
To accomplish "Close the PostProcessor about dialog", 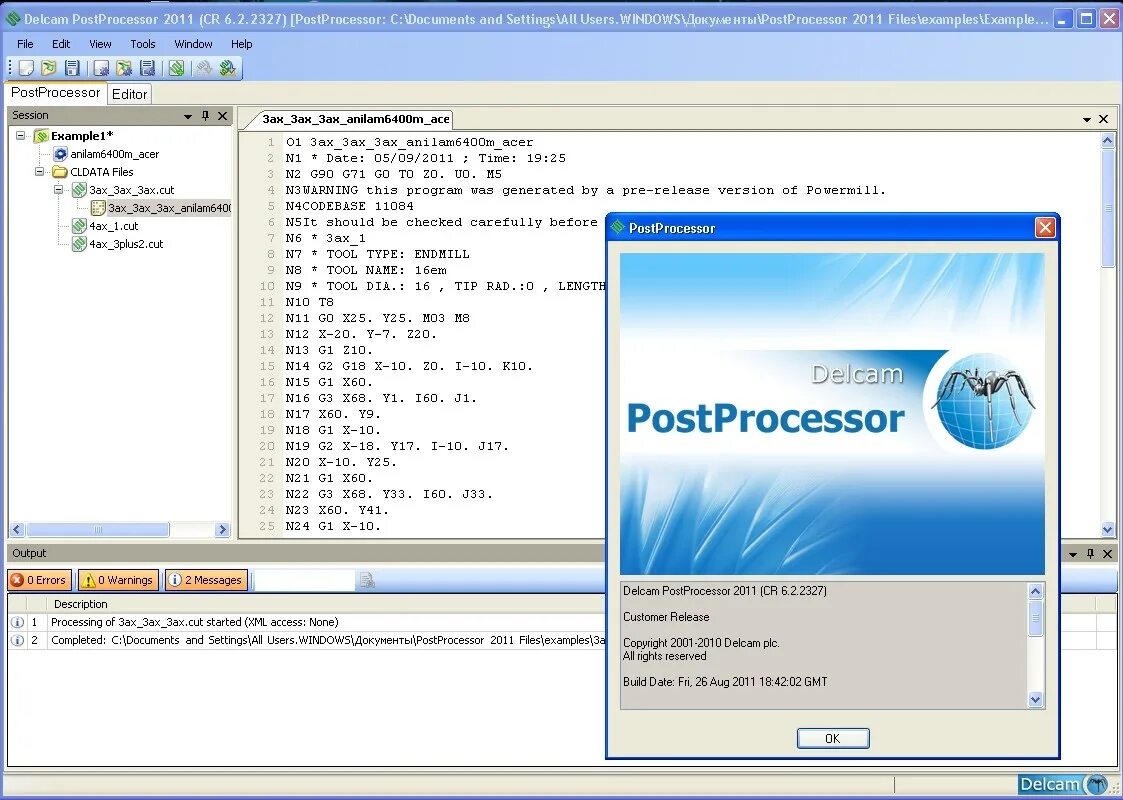I will pyautogui.click(x=1045, y=228).
